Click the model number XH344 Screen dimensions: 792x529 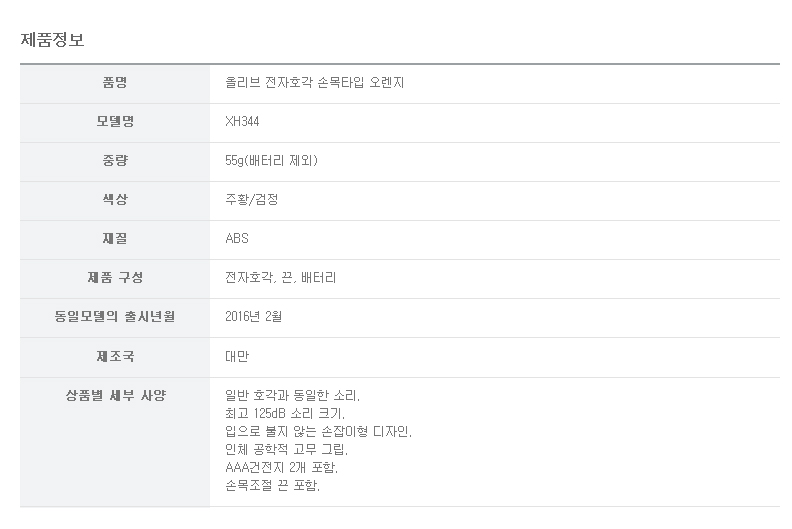click(243, 122)
